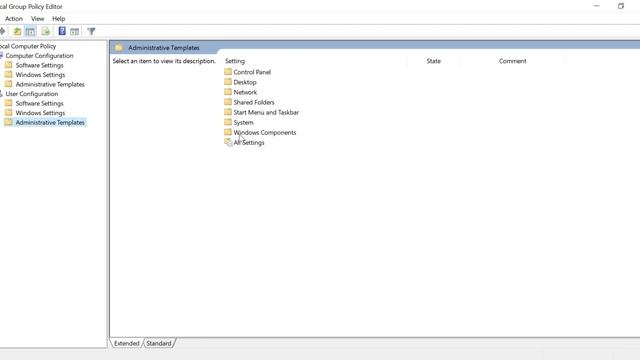Select Software Settings under User Configuration

tap(40, 103)
